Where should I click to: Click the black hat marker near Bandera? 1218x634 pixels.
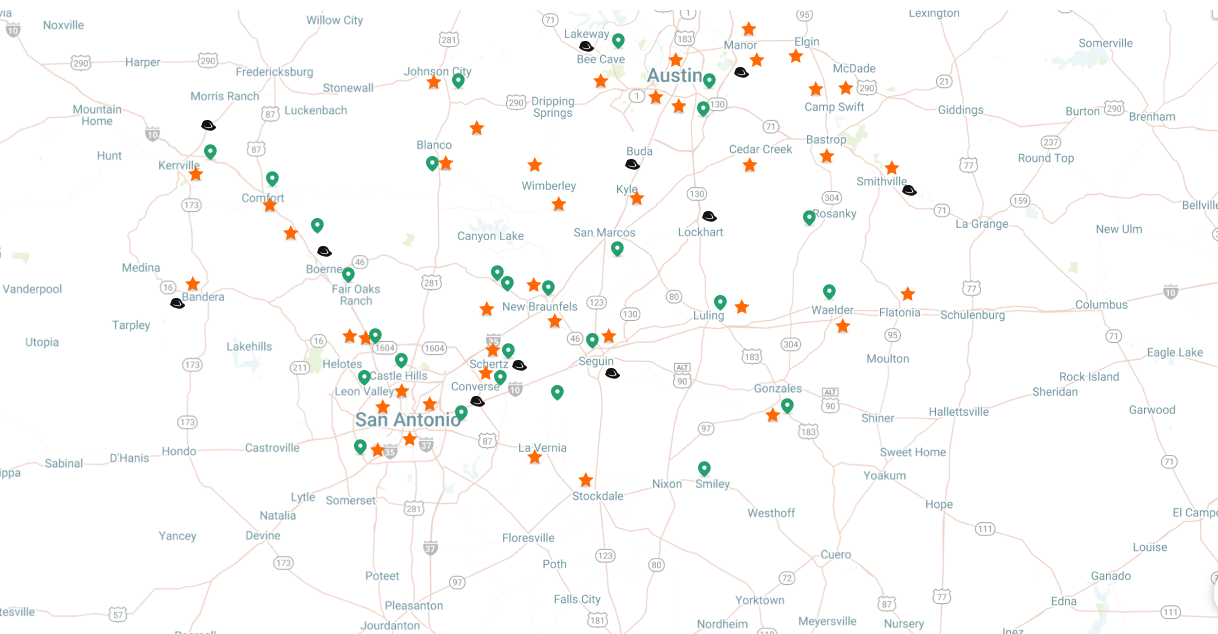(177, 303)
